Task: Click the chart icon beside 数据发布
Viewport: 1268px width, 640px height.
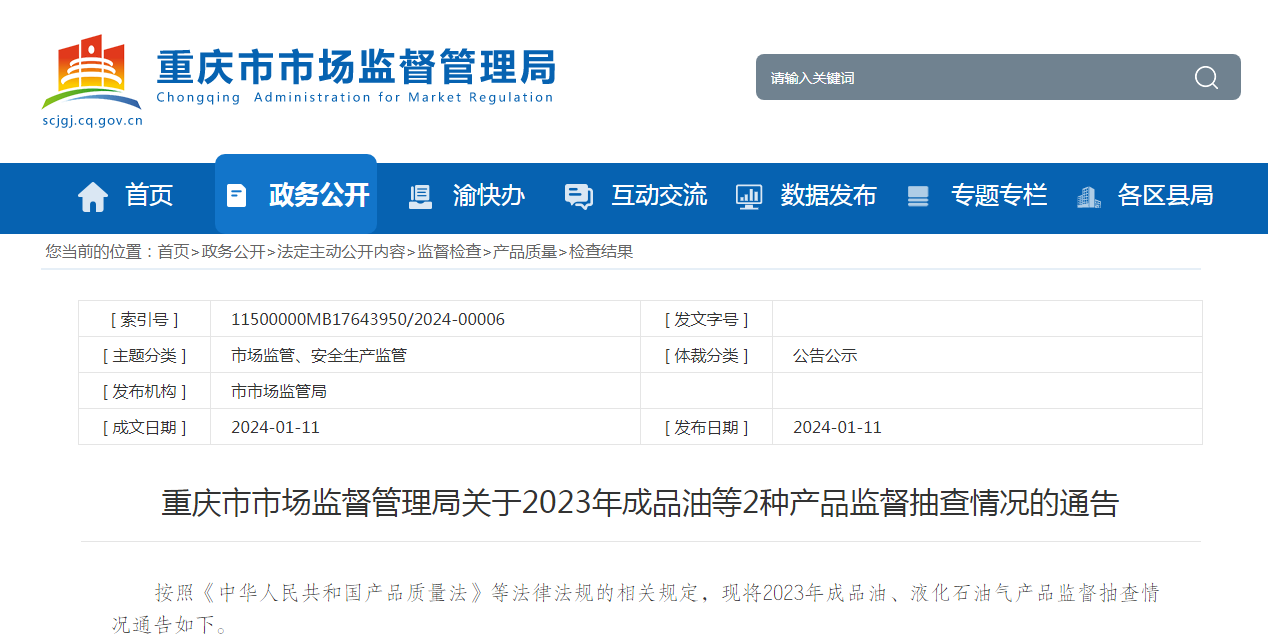Action: click(749, 196)
